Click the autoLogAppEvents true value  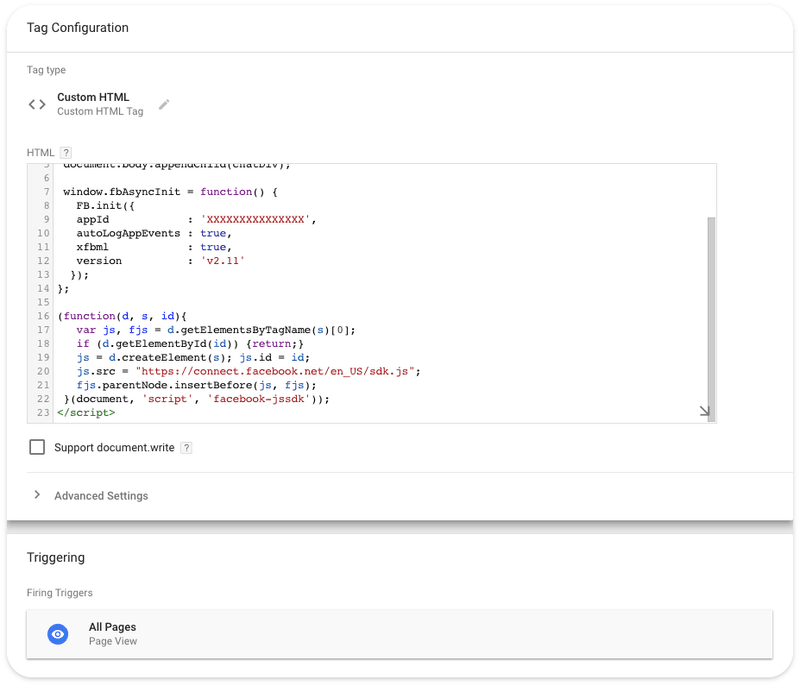click(213, 233)
